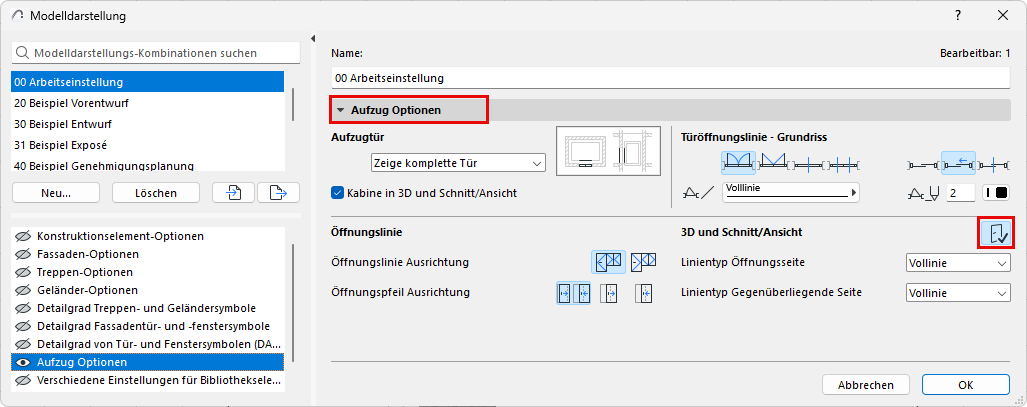Click the Abbrechen button
The width and height of the screenshot is (1027, 407).
[866, 385]
